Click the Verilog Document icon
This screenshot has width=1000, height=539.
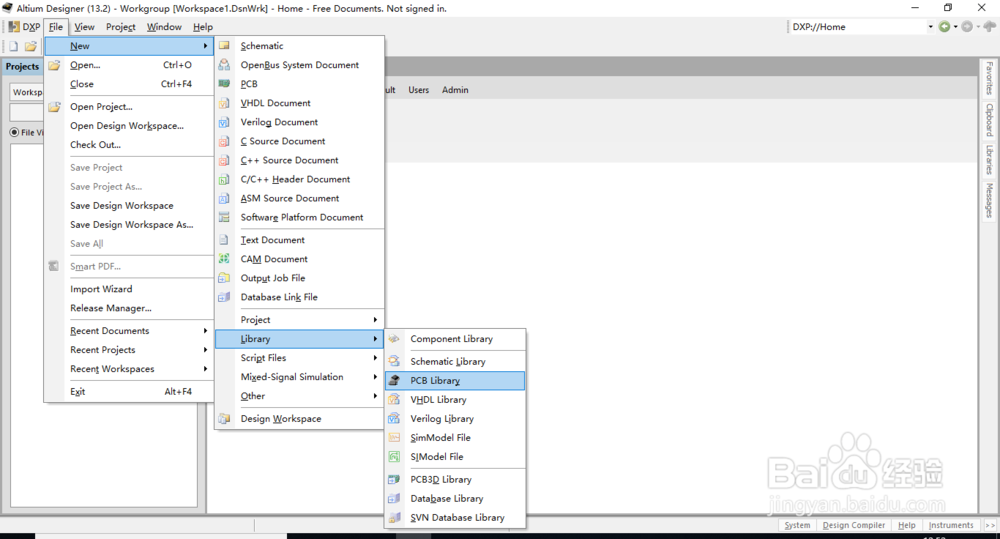(x=224, y=122)
